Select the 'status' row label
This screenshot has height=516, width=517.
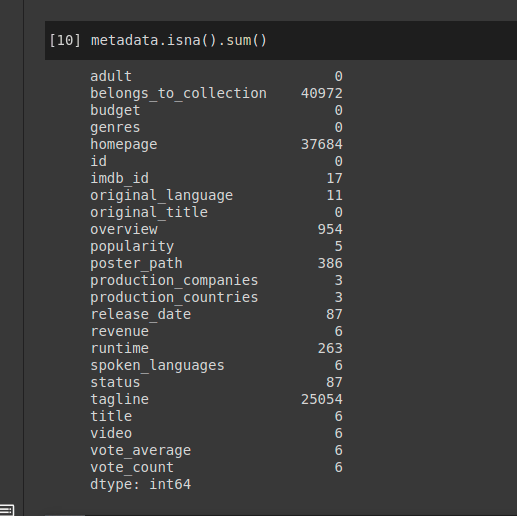click(115, 382)
